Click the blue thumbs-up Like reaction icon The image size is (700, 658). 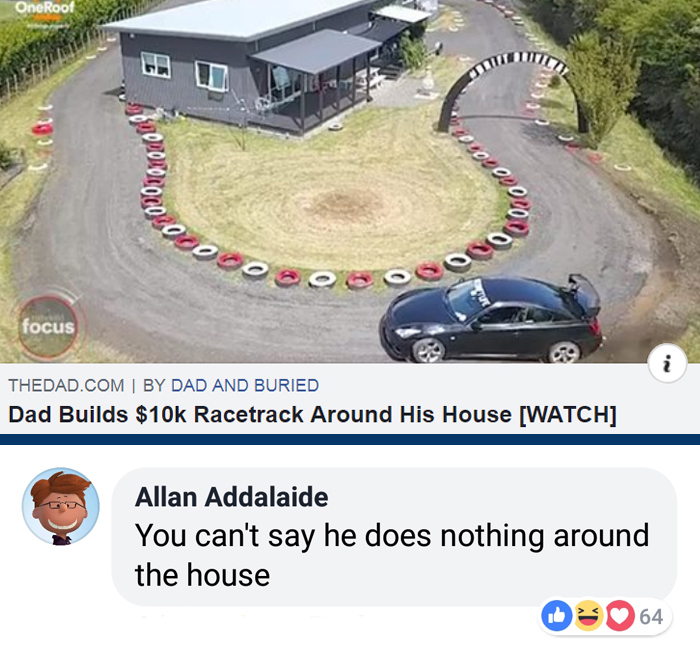pyautogui.click(x=556, y=616)
